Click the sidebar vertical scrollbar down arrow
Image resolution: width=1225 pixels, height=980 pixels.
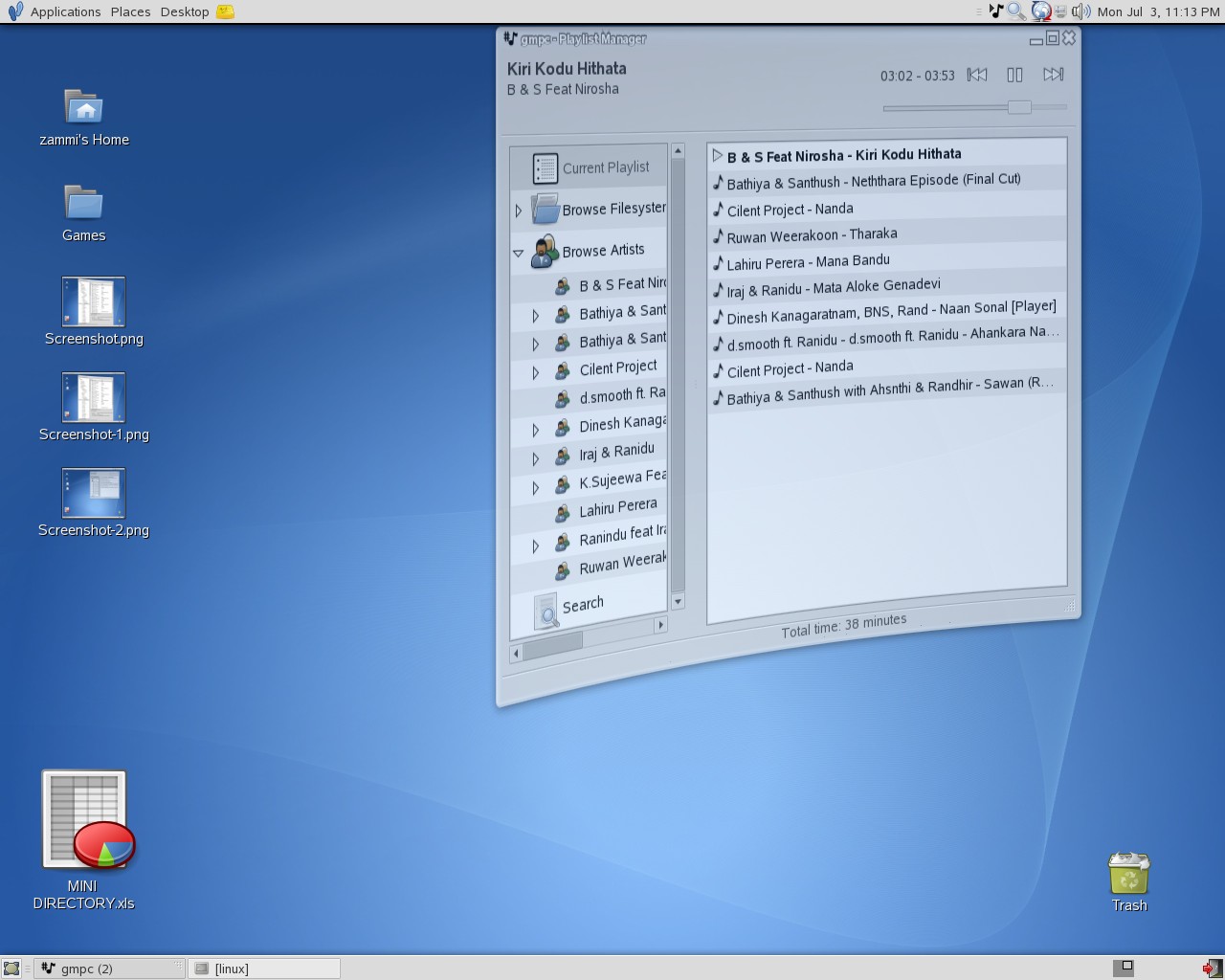(x=679, y=602)
